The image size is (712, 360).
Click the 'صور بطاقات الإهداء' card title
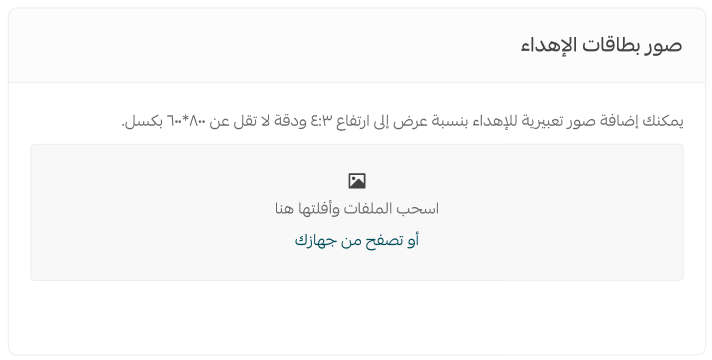click(601, 45)
